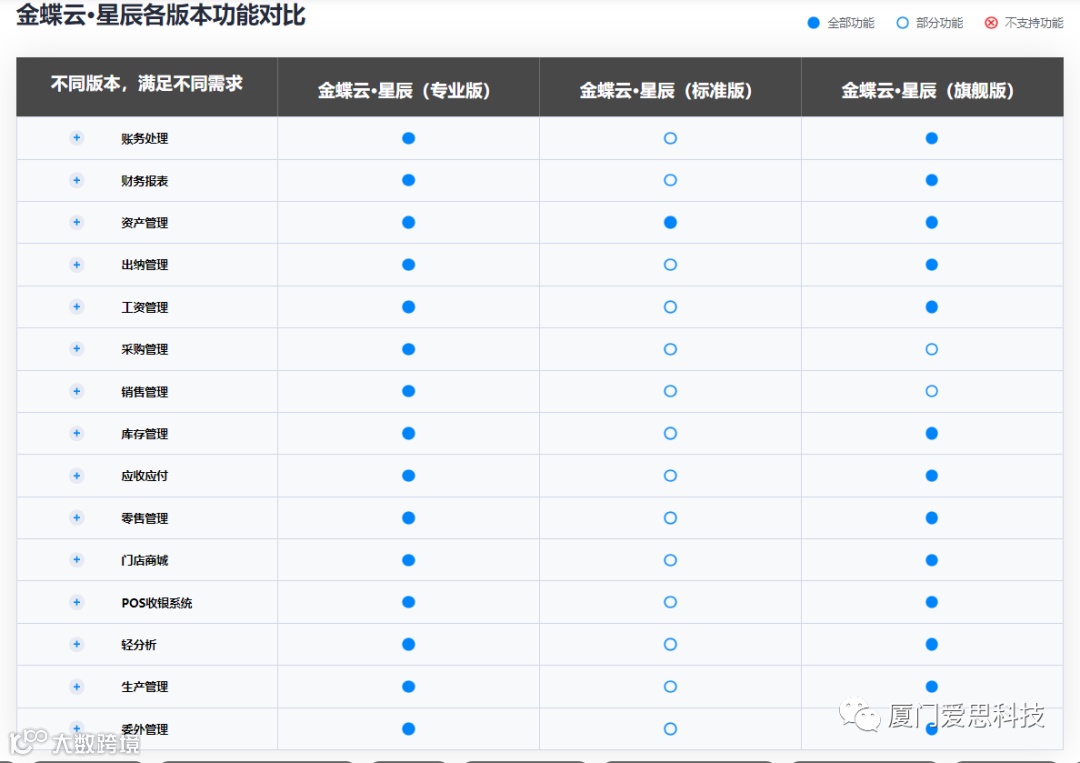The height and width of the screenshot is (763, 1080).
Task: Click the 应收应付 label
Action: (145, 476)
